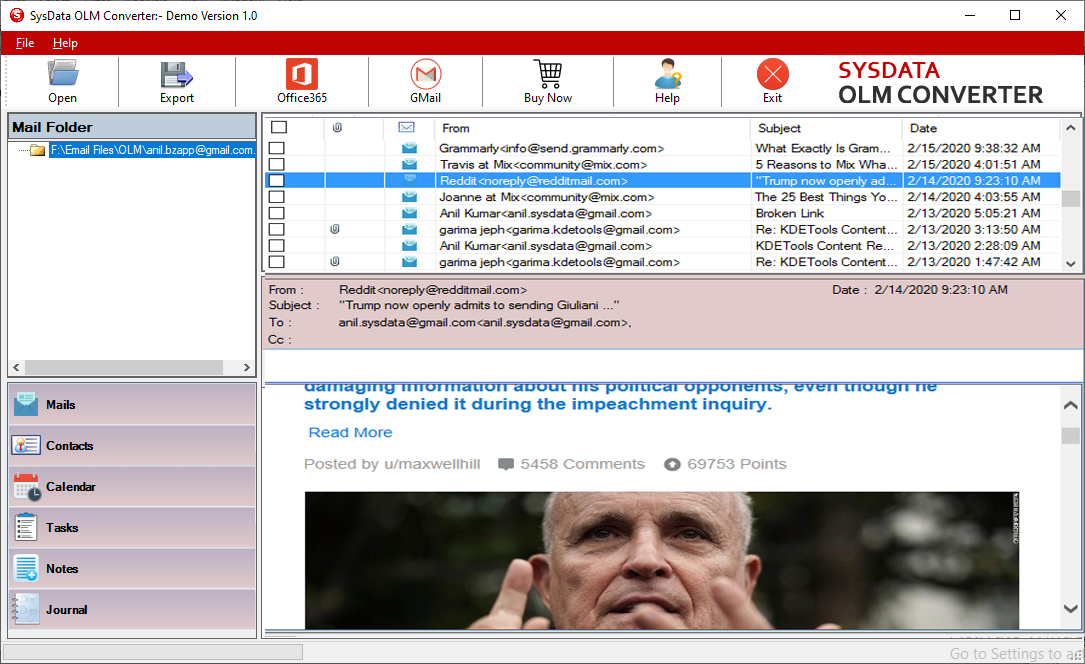Open the Journal section icon
This screenshot has width=1085, height=664.
[x=26, y=609]
